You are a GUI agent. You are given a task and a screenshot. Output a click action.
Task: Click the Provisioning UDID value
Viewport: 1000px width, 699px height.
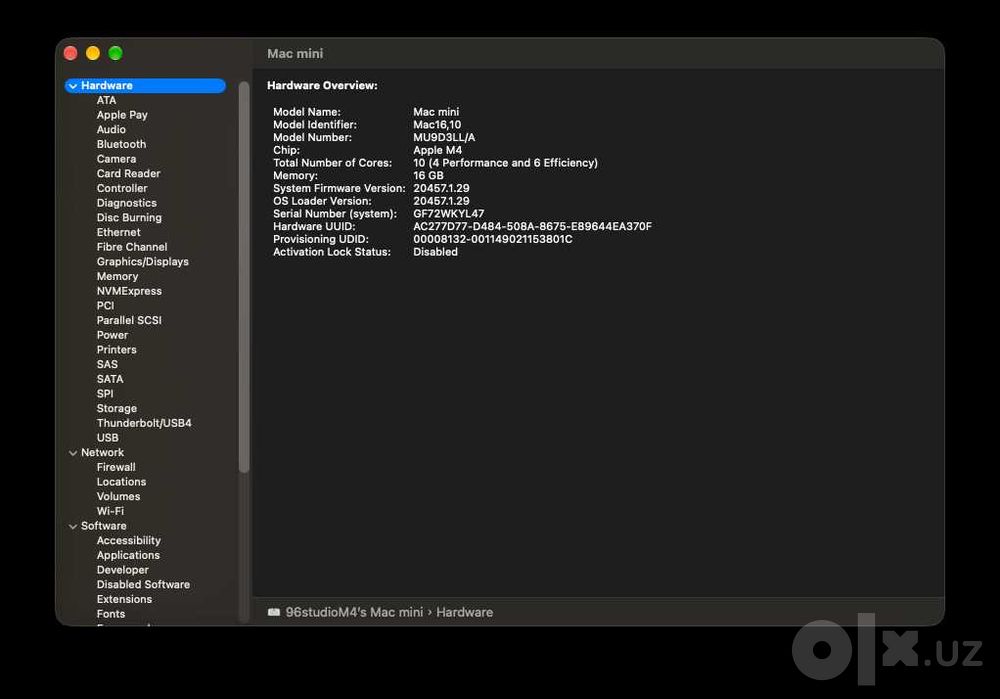[493, 239]
